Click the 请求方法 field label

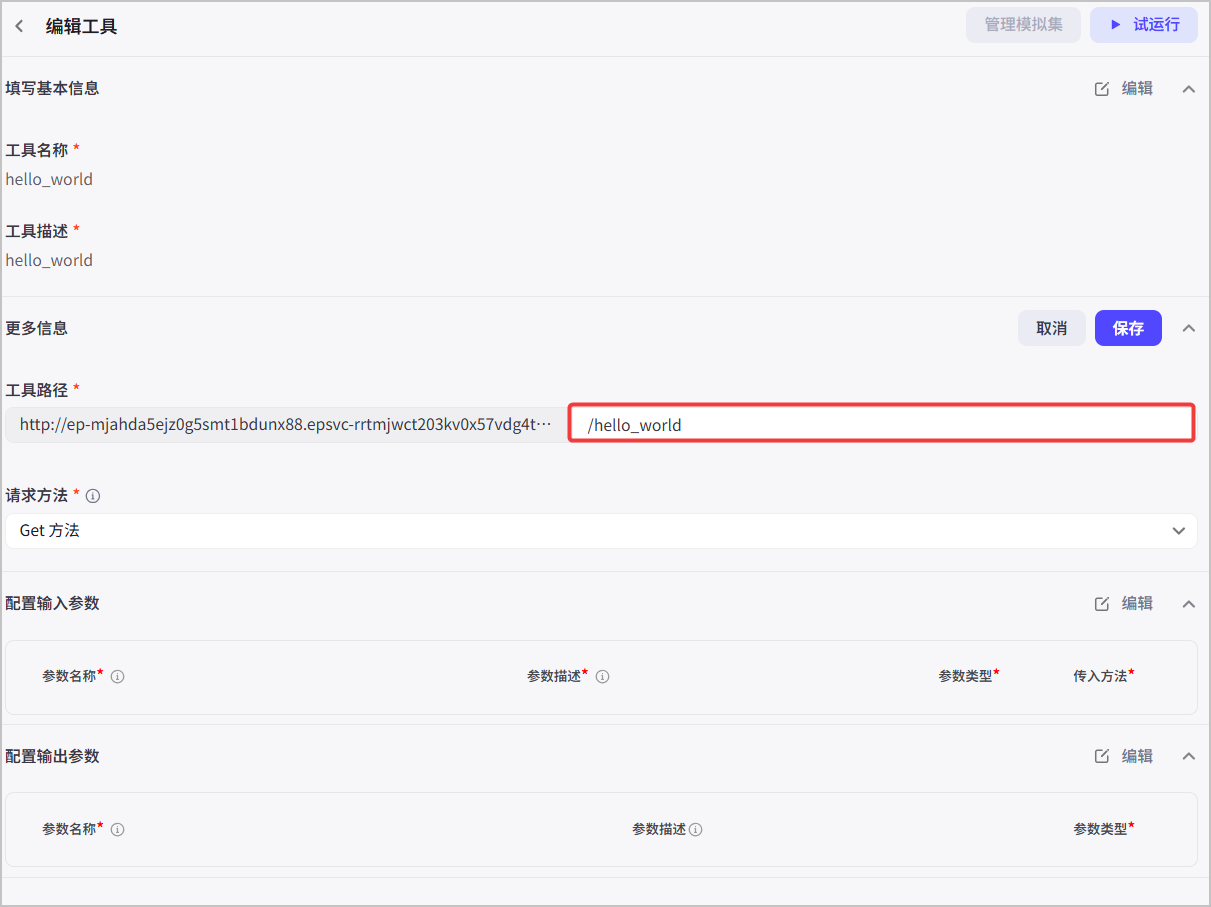pyautogui.click(x=36, y=496)
